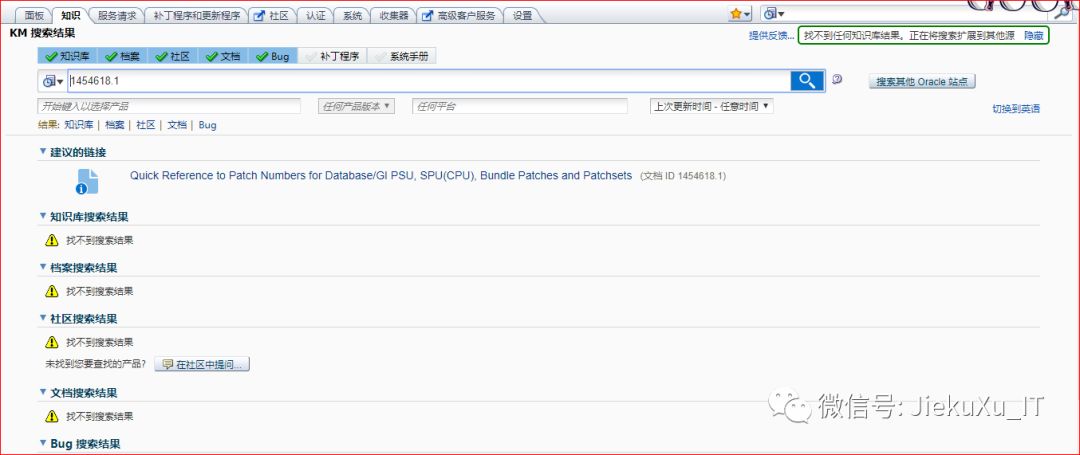Jump to 知识库 results link
1080x455 pixels.
tap(79, 125)
